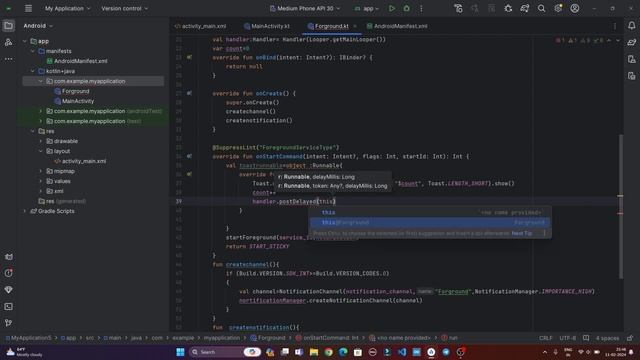Collapse the res folder
This screenshot has height=360, width=640.
33,131
